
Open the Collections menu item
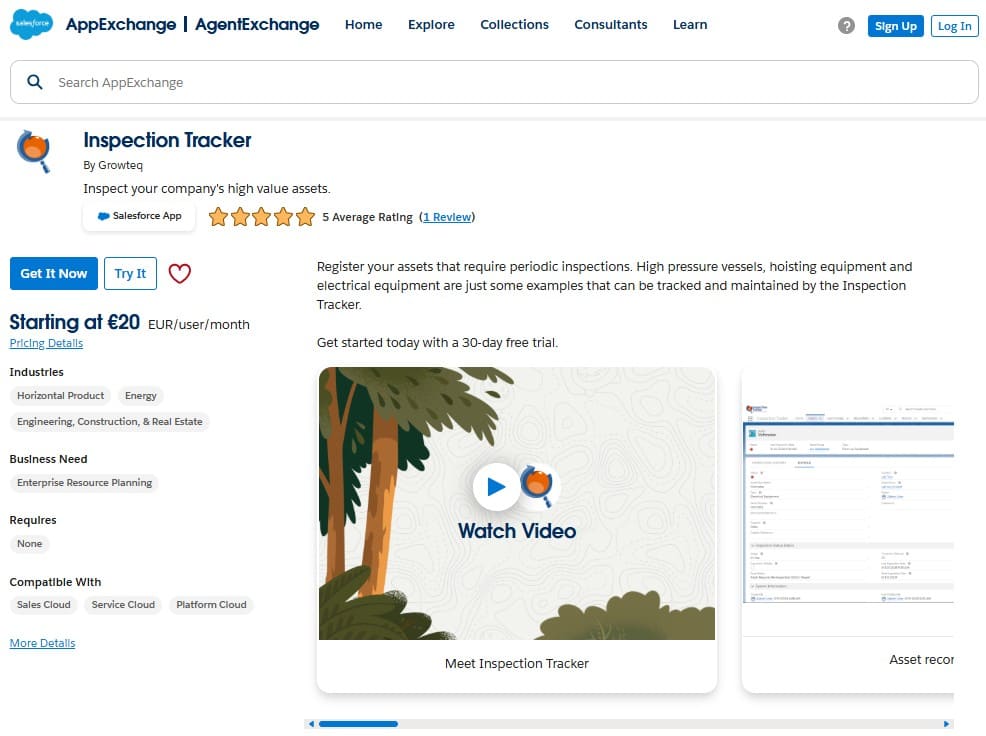click(514, 25)
